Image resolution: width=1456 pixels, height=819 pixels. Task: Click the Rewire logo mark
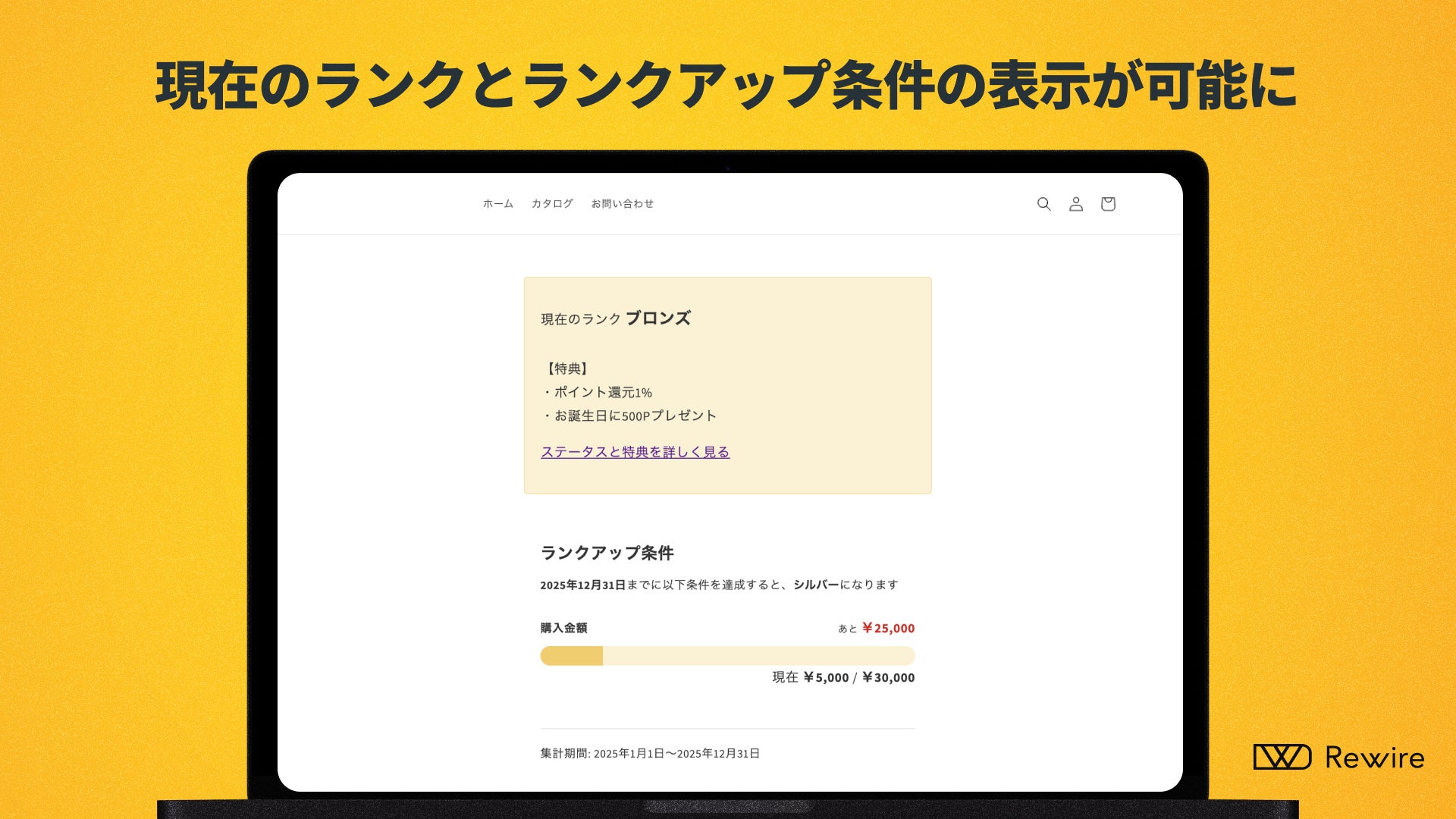click(x=1282, y=757)
